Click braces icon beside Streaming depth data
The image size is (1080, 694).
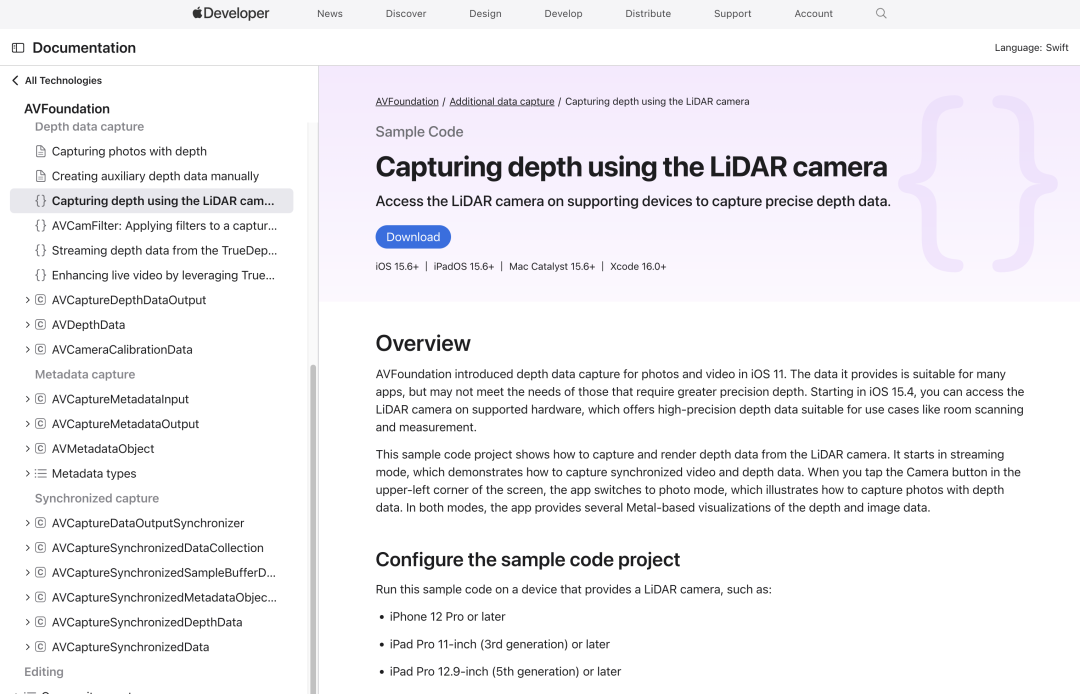coord(41,250)
